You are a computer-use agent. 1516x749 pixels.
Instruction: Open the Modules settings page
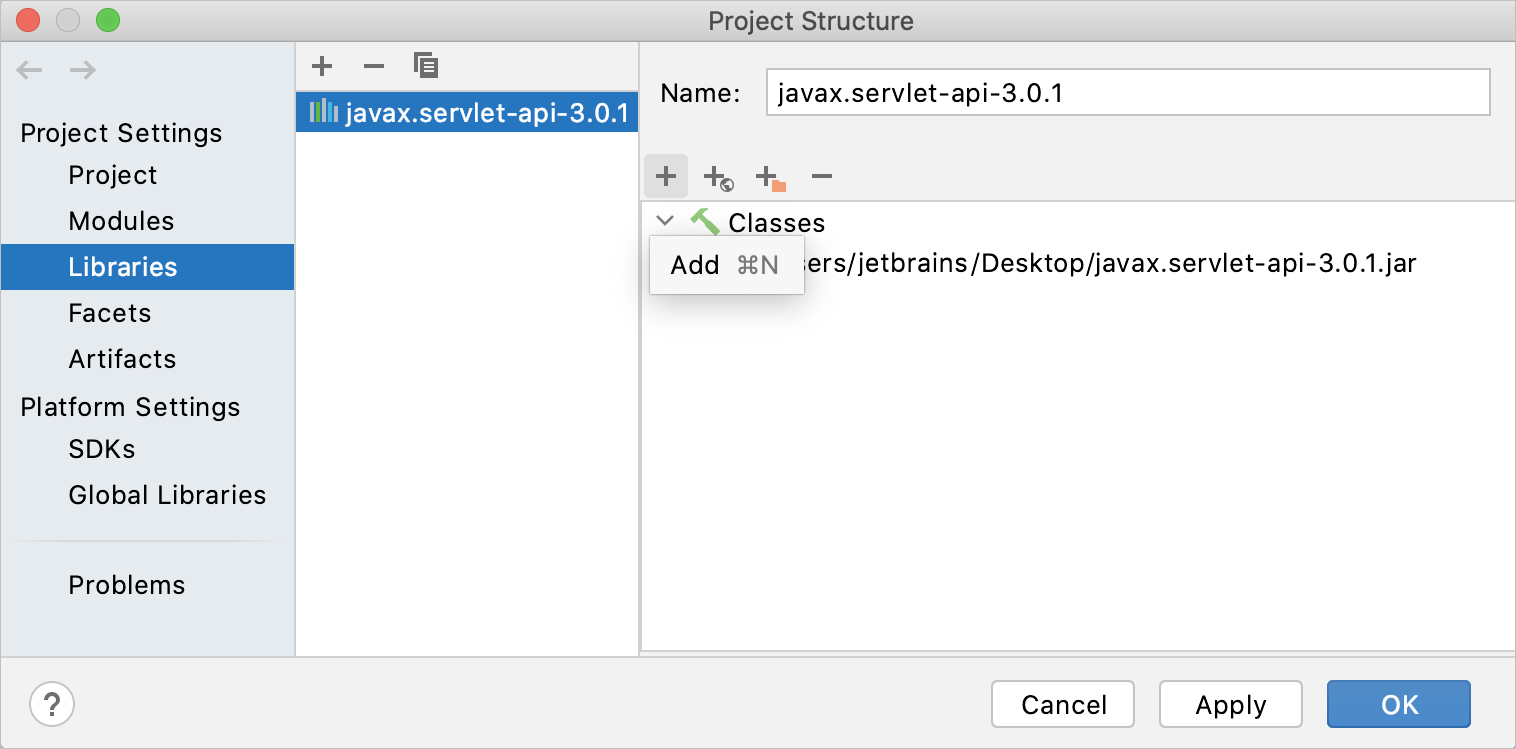pos(121,221)
